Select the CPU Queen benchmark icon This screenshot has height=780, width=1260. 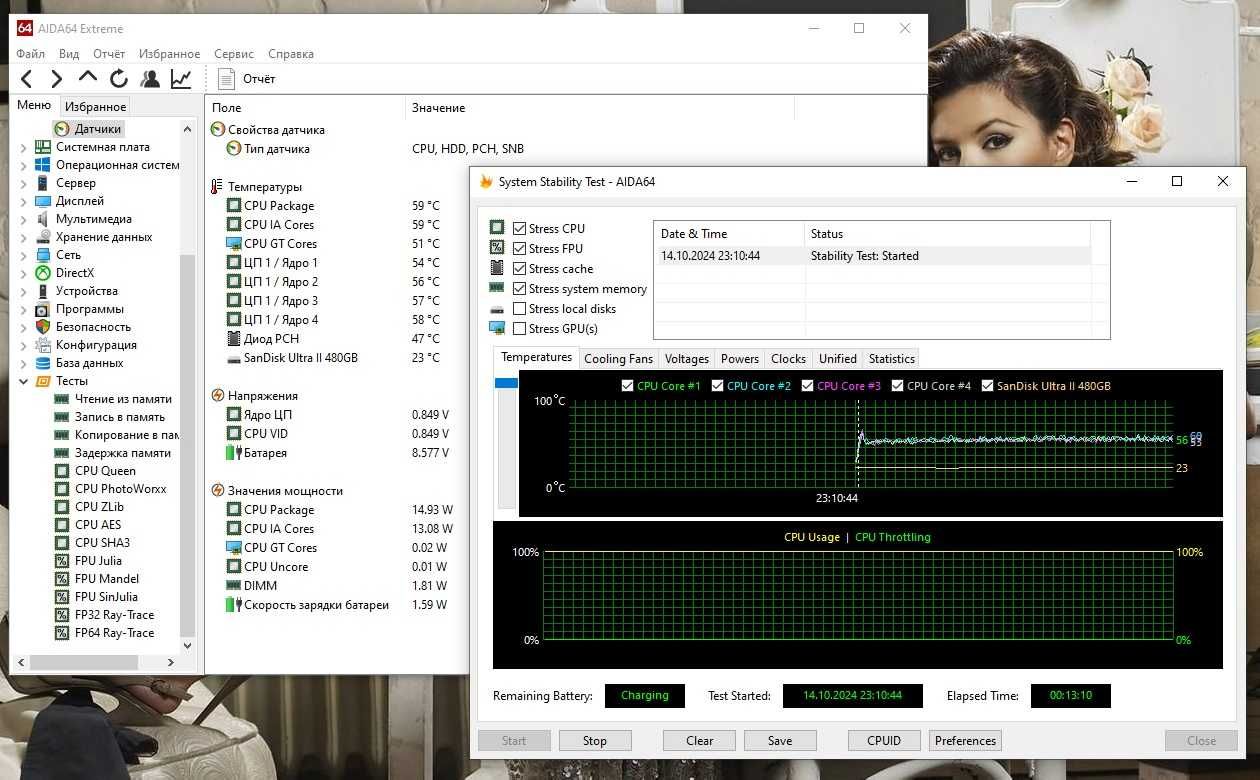[62, 471]
